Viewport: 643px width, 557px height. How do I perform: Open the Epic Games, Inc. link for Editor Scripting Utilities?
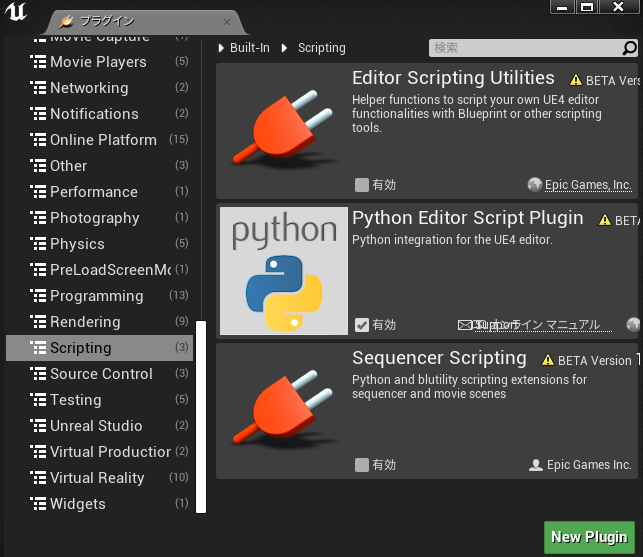(588, 185)
